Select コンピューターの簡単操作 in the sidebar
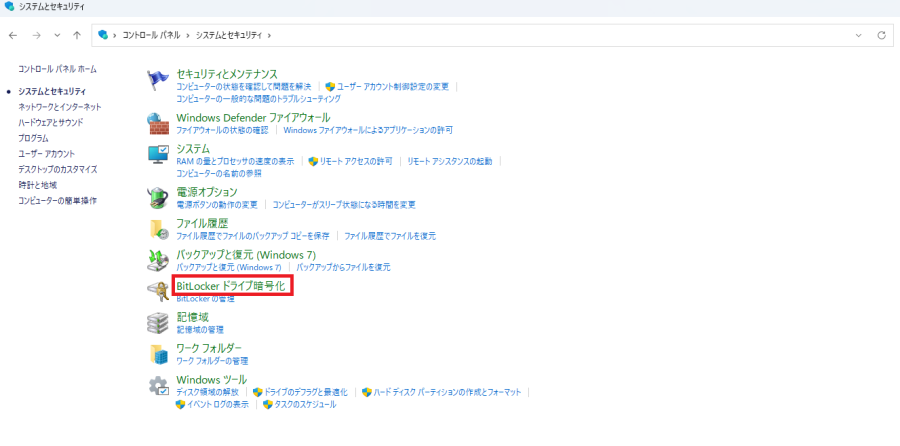The width and height of the screenshot is (900, 446). pyautogui.click(x=57, y=201)
